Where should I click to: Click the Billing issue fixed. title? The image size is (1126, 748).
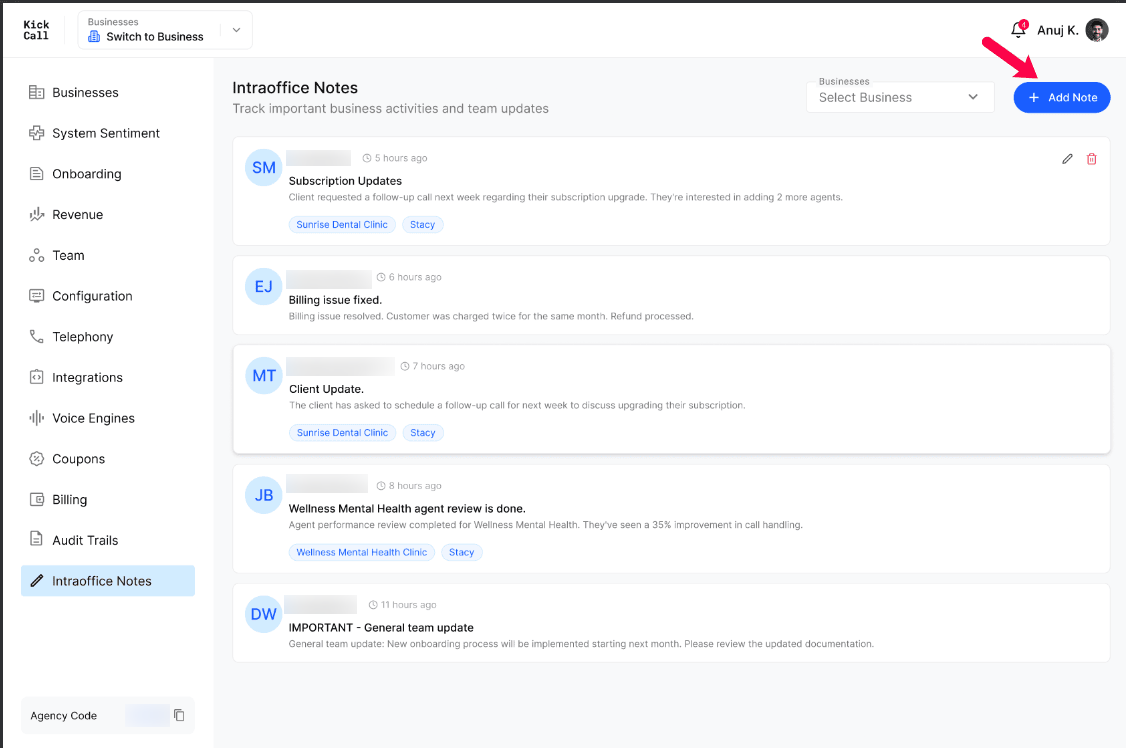[x=335, y=300]
